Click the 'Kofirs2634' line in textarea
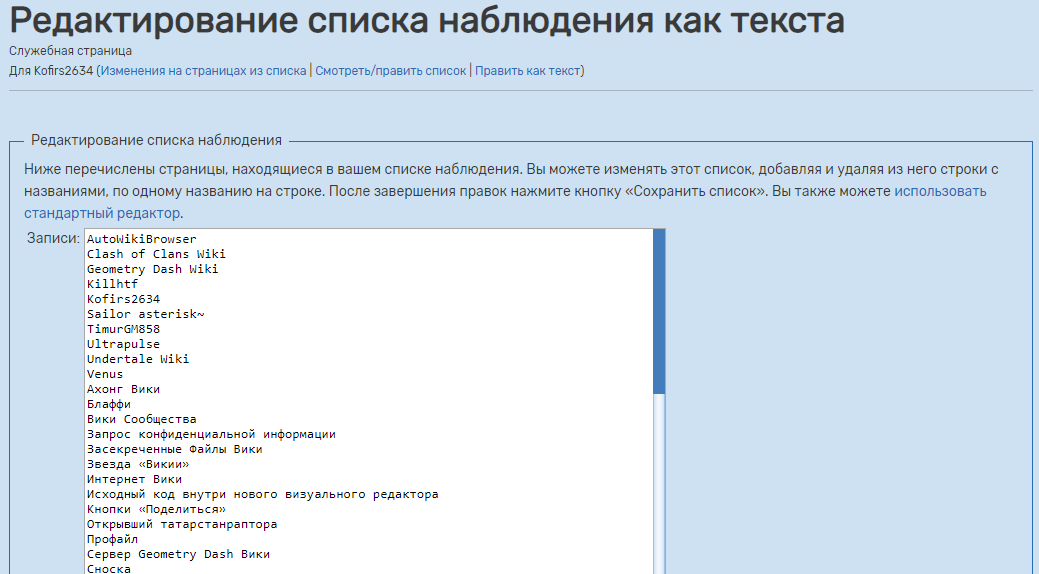 coord(123,300)
